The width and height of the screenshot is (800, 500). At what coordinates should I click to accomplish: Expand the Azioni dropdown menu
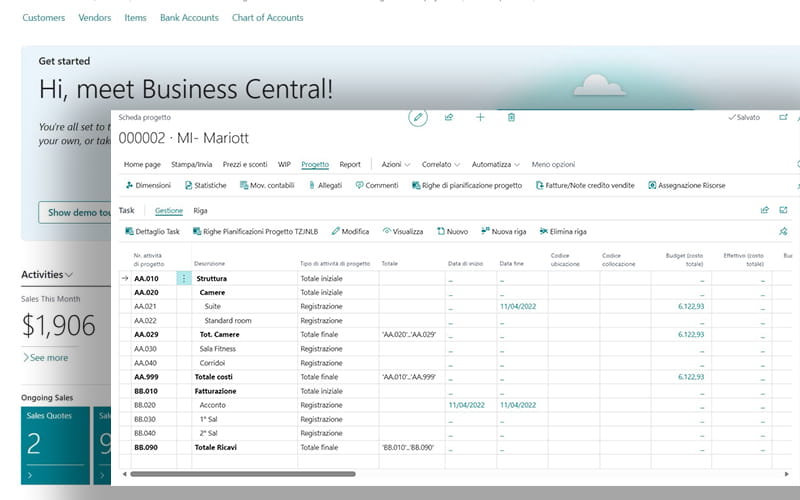click(x=396, y=164)
